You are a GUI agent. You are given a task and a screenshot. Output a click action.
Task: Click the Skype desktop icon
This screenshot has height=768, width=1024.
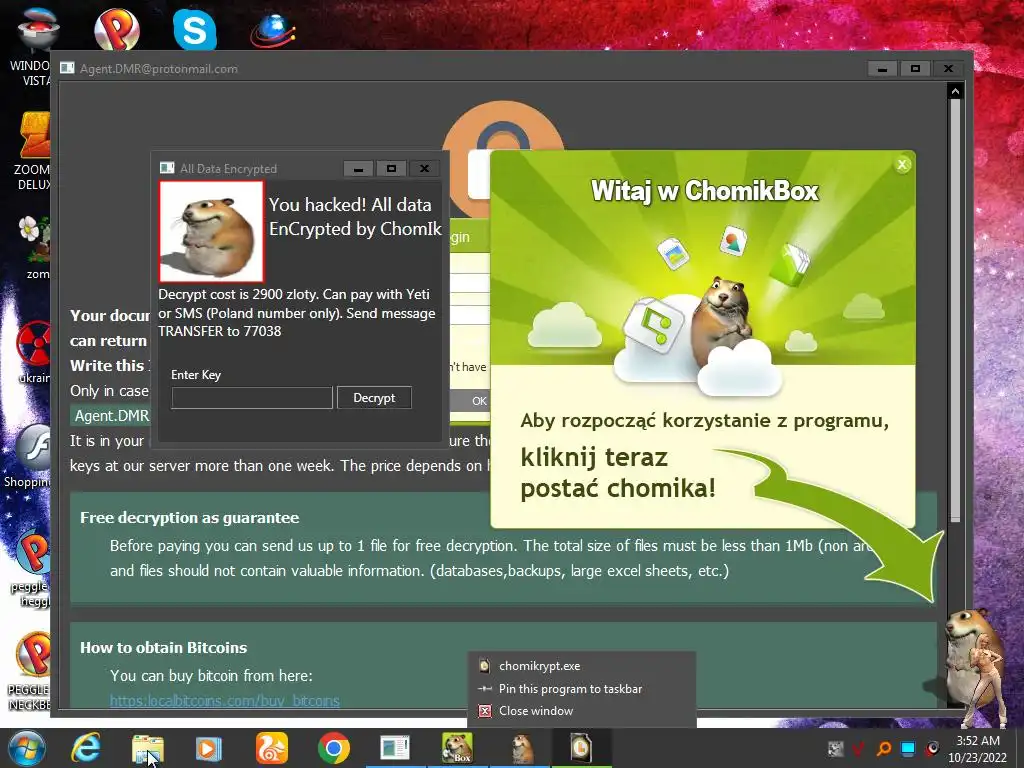[195, 29]
